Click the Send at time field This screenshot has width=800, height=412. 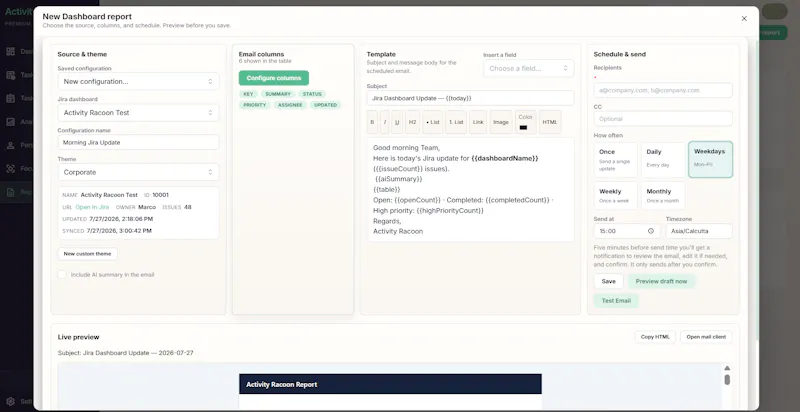click(627, 231)
